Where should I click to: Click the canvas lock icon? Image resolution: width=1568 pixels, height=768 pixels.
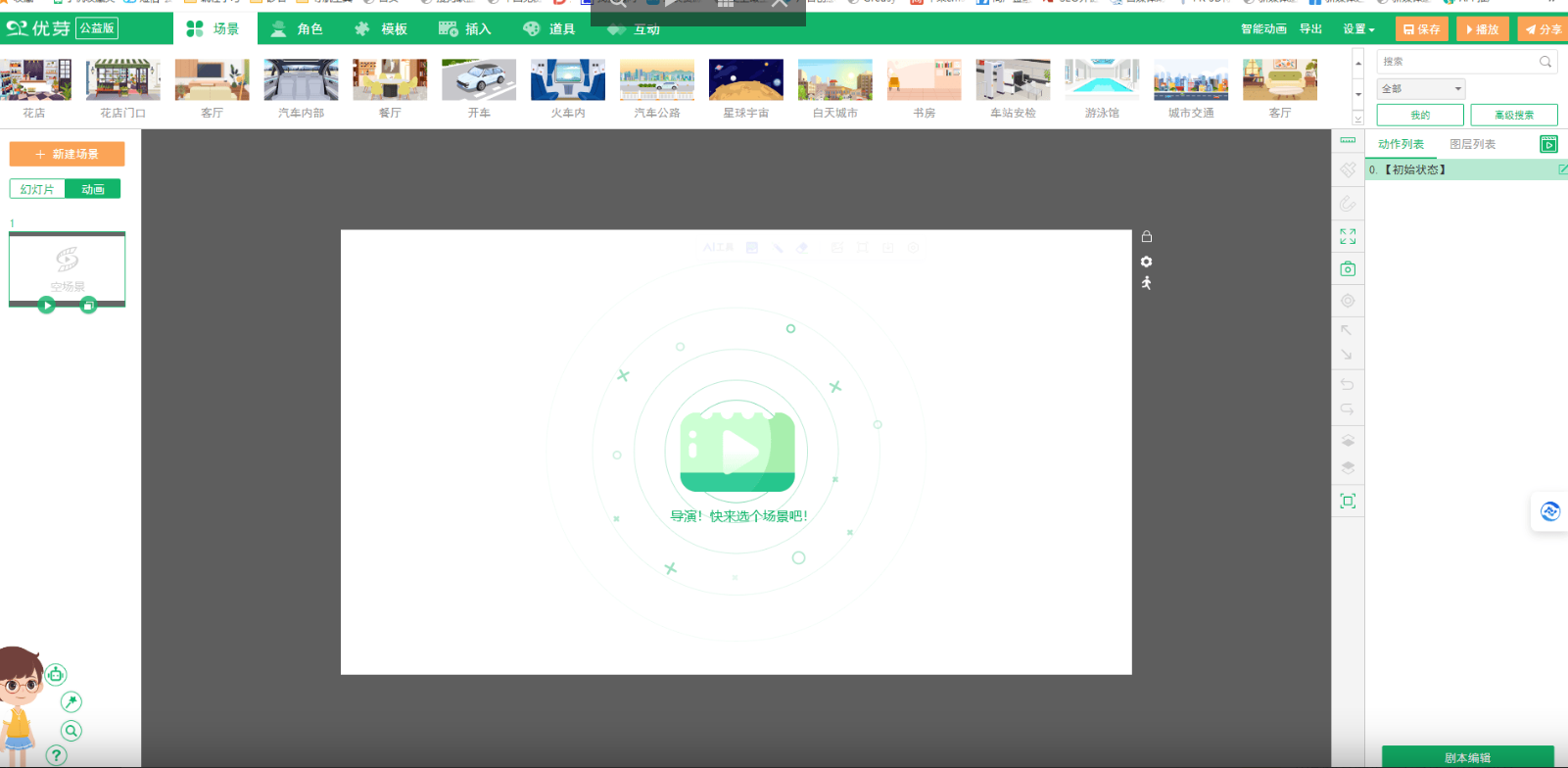click(x=1147, y=237)
